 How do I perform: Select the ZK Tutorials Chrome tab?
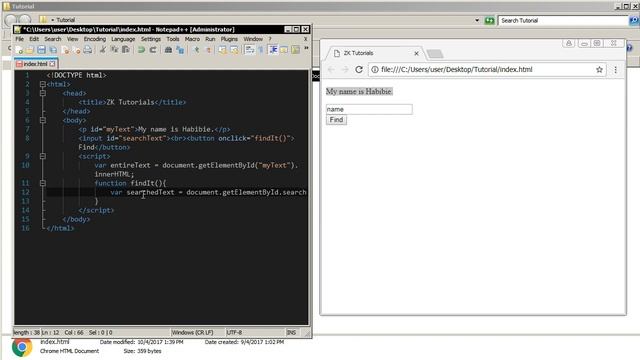point(375,53)
